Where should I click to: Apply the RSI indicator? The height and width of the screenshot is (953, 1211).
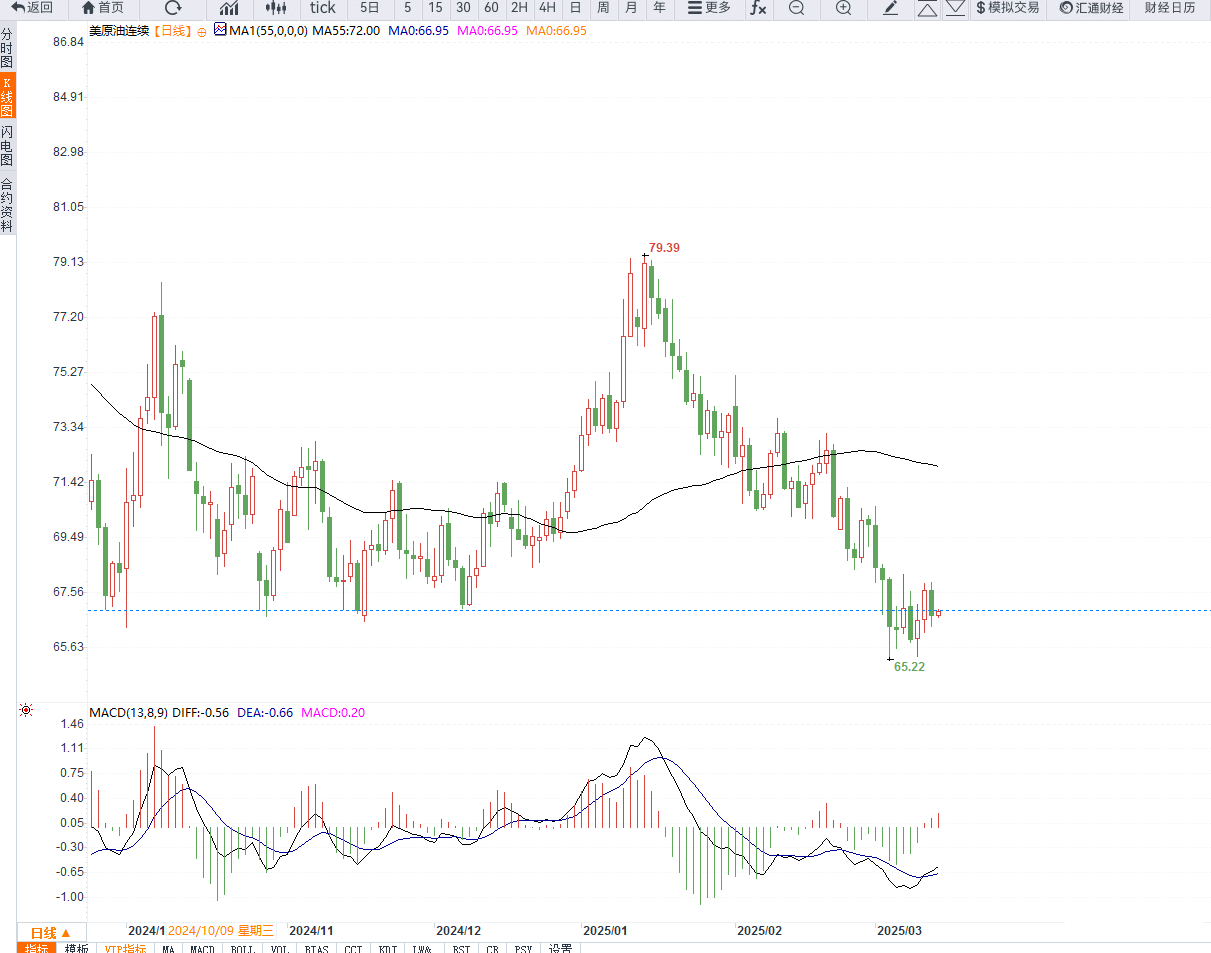coord(461,948)
